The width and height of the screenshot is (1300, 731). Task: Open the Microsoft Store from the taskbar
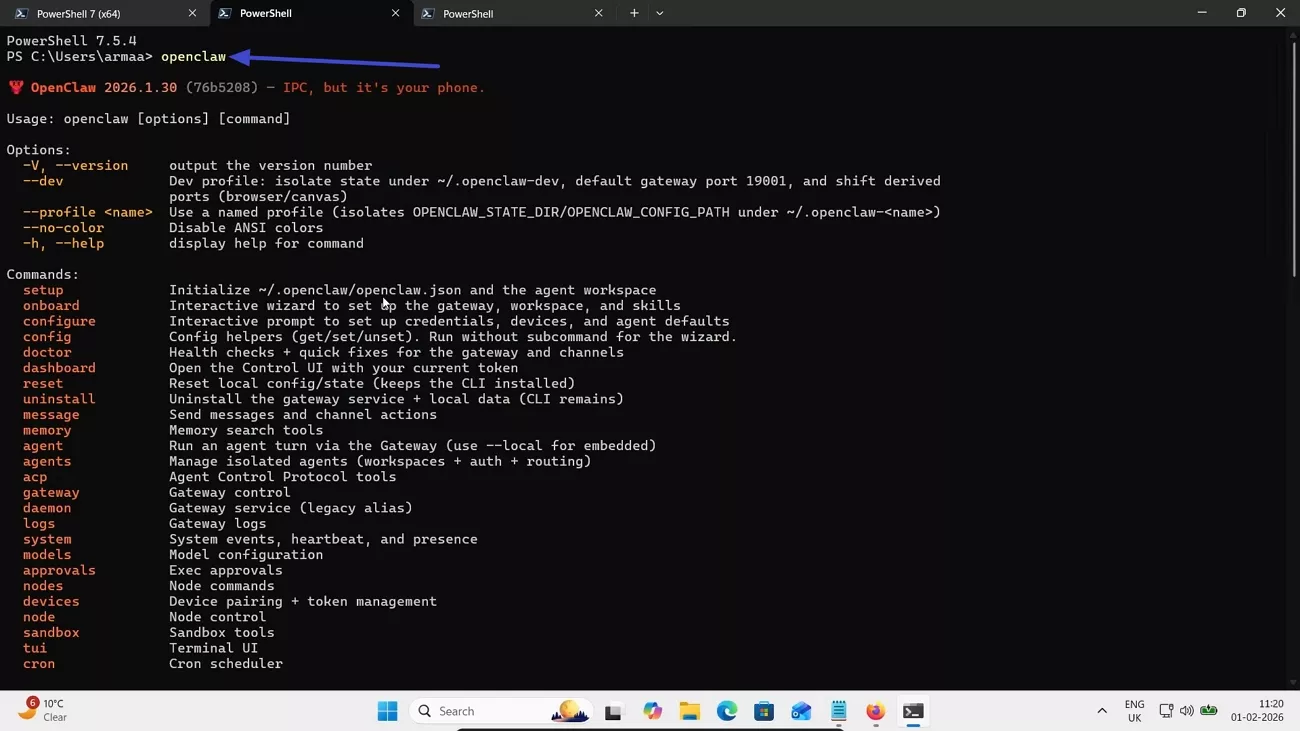point(763,711)
